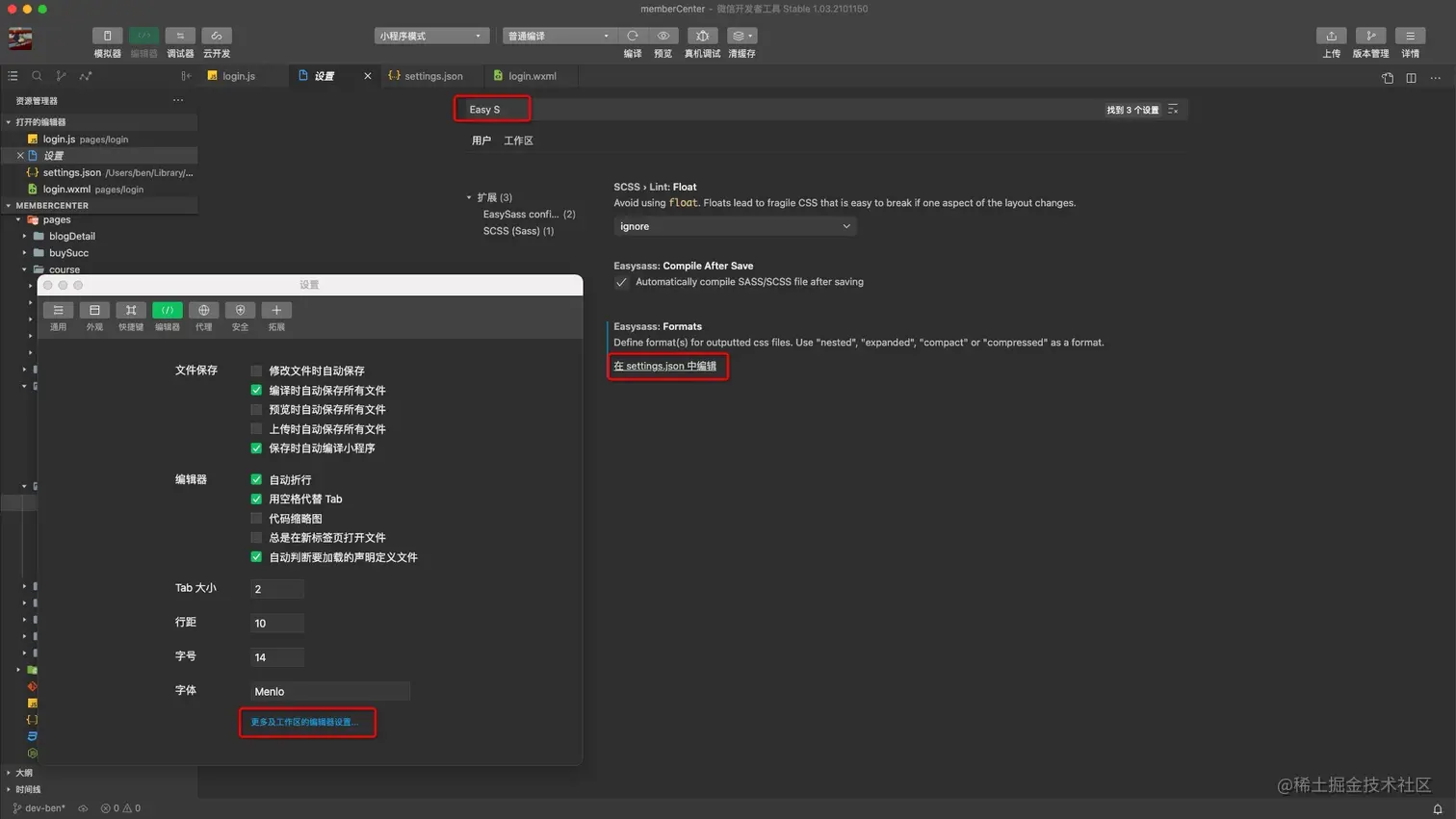
Task: Open the 普通编译 compile mode dropdown
Action: coord(559,36)
